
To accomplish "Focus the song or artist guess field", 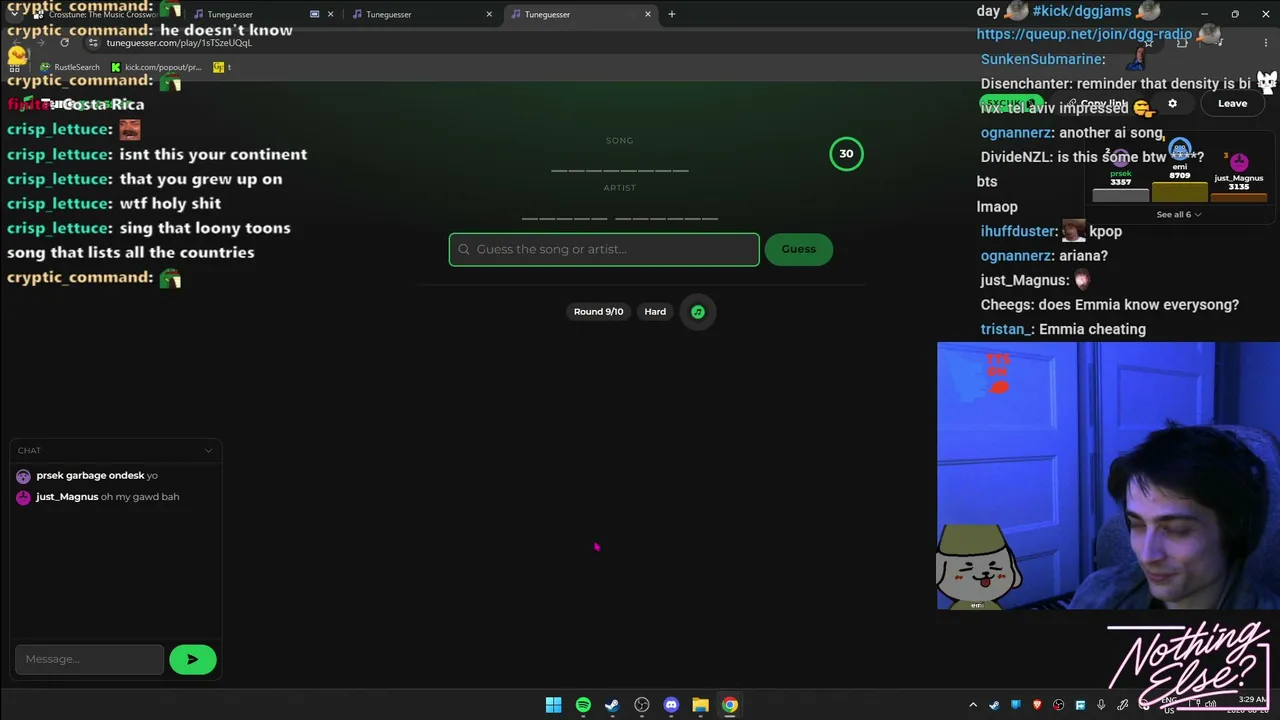I will pyautogui.click(x=604, y=249).
